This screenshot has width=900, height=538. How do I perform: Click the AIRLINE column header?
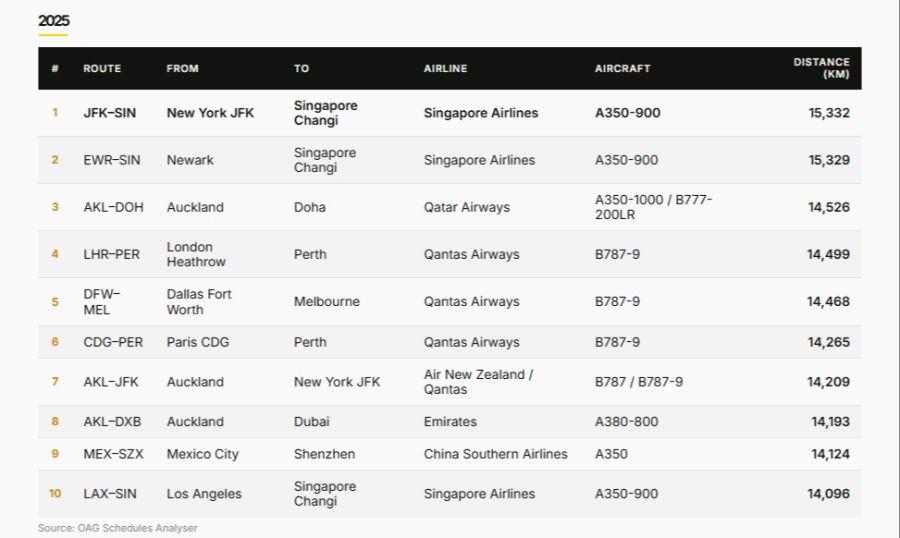click(x=445, y=68)
